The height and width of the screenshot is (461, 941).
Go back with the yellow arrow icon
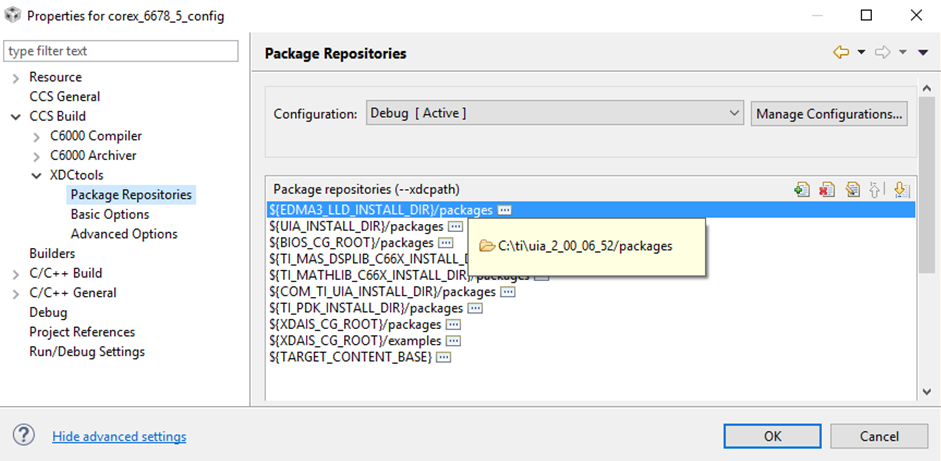(841, 53)
